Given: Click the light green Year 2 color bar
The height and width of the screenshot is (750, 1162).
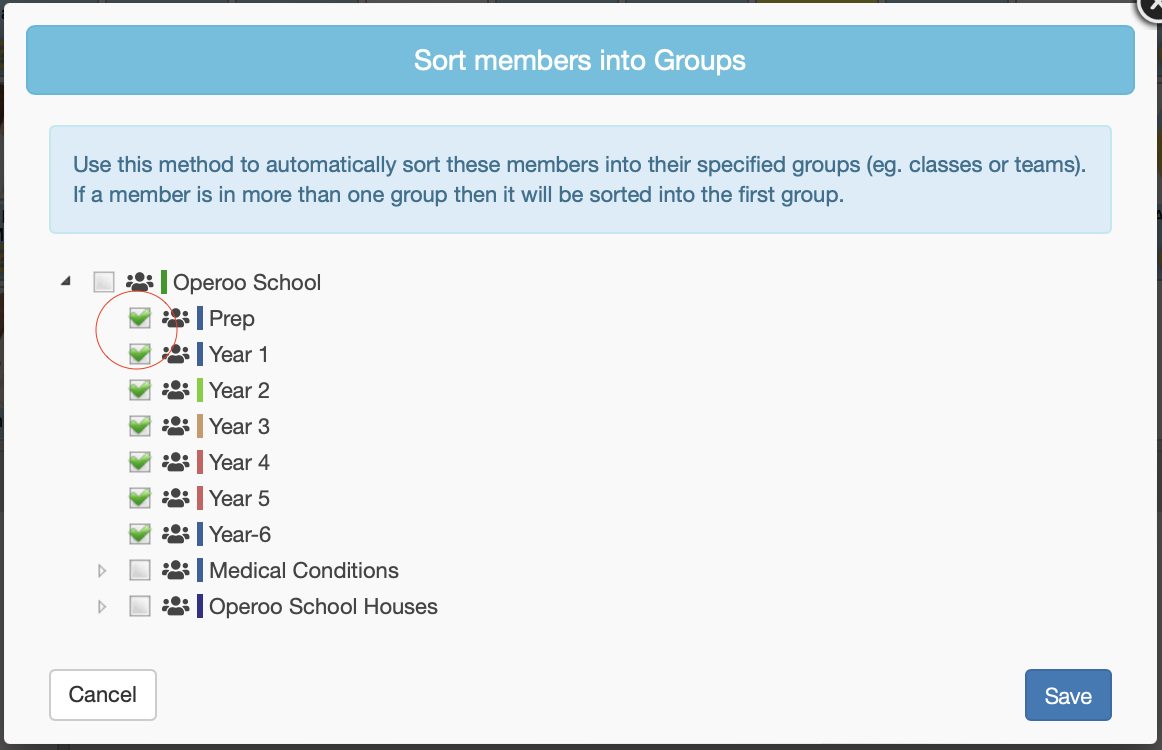Looking at the screenshot, I should pos(200,391).
